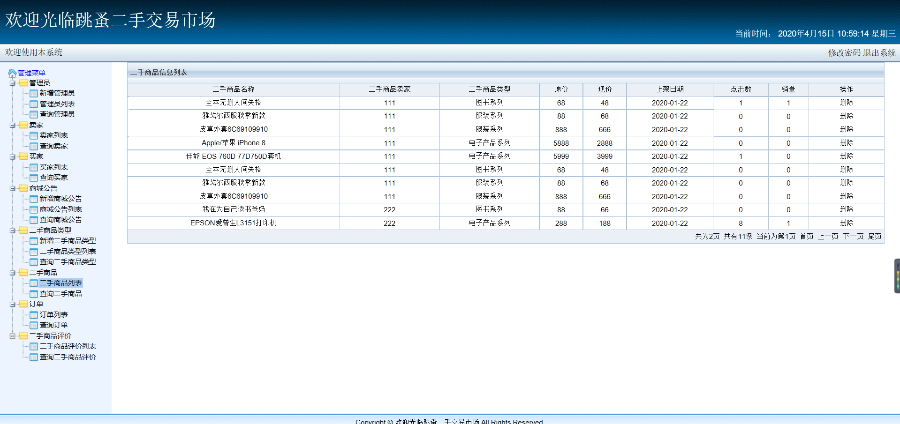Click the 修改密码 link

pos(844,53)
